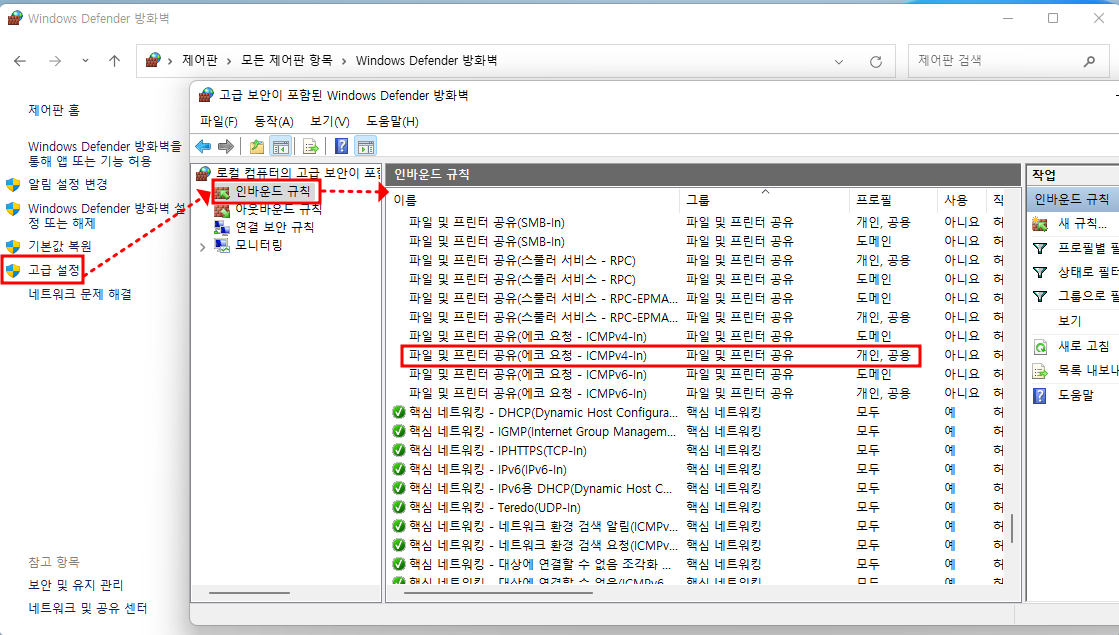This screenshot has height=635, width=1119.
Task: Click the green check icon for IPHTTPS(TCP-In) rule
Action: pyautogui.click(x=399, y=450)
